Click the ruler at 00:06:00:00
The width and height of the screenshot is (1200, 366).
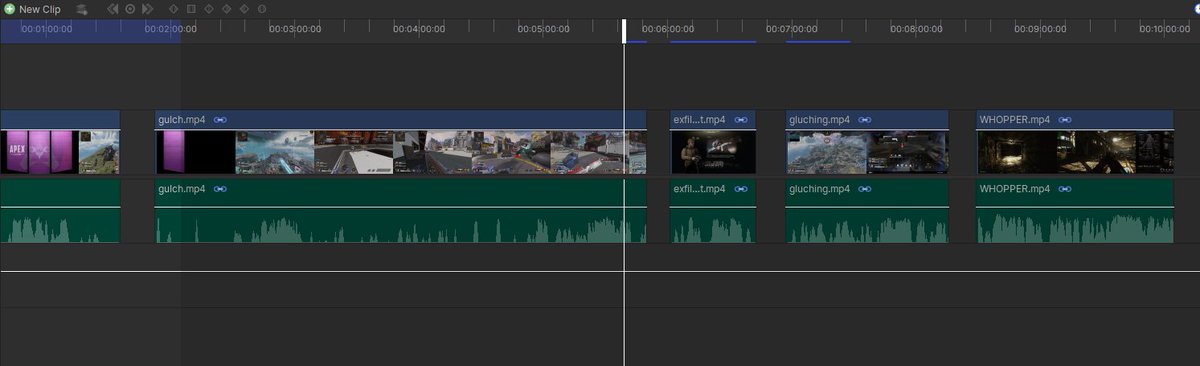[667, 29]
